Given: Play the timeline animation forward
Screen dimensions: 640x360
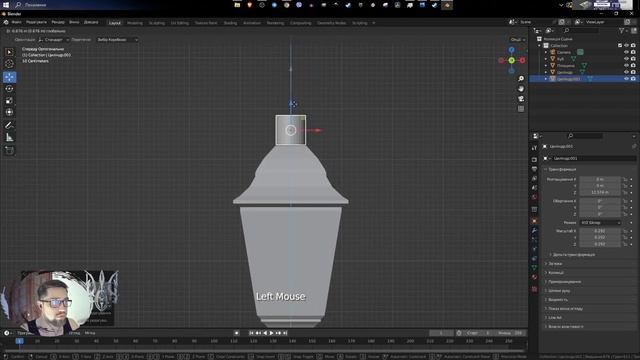Looking at the screenshot, I should click(271, 333).
